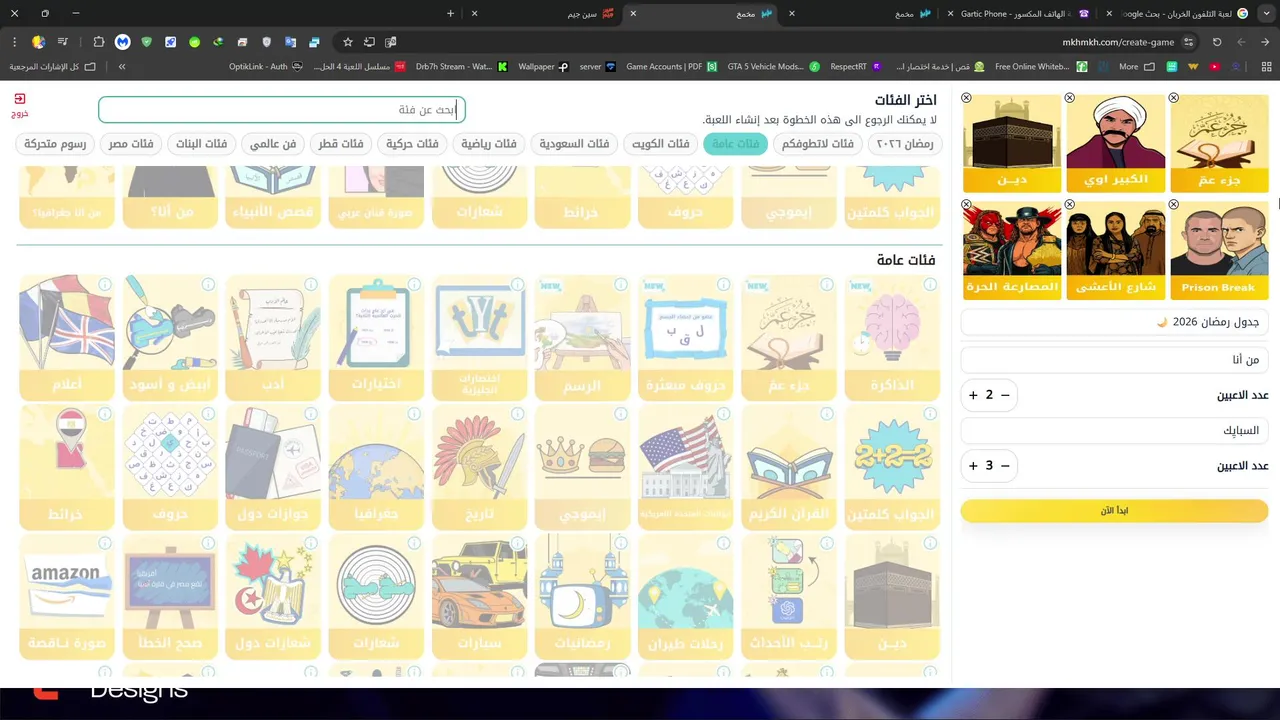The width and height of the screenshot is (1280, 720).
Task: Open info icon on رحلات طيران card
Action: click(x=724, y=543)
